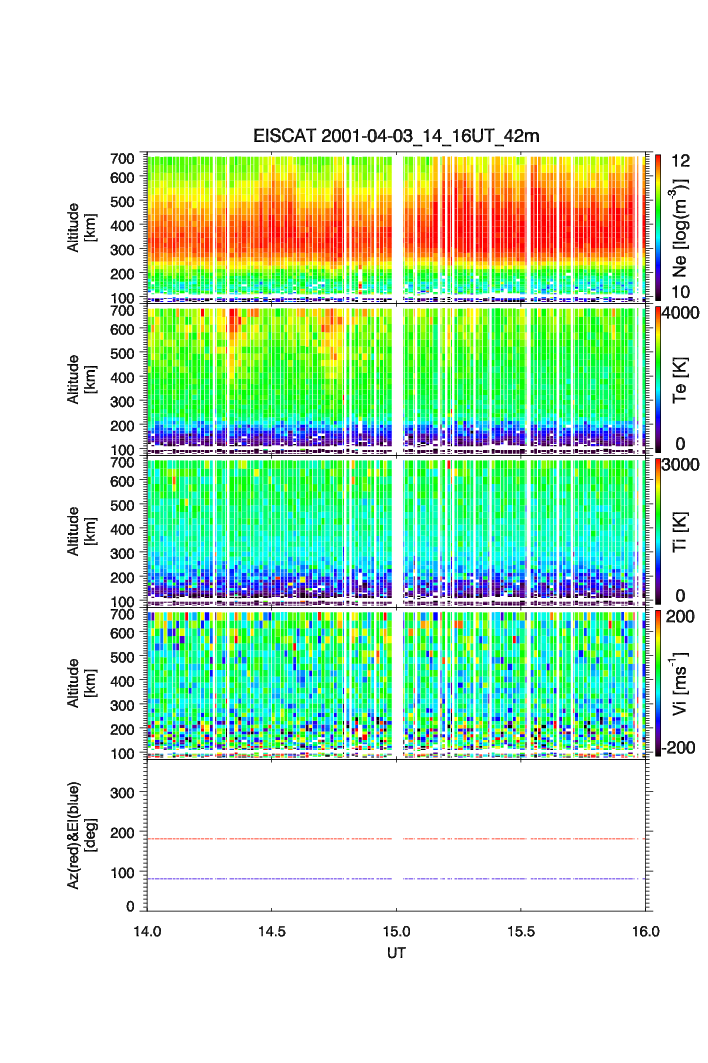This screenshot has width=708, height=1063.
Task: Select the -200 value on Vi colorbar
Action: (682, 747)
